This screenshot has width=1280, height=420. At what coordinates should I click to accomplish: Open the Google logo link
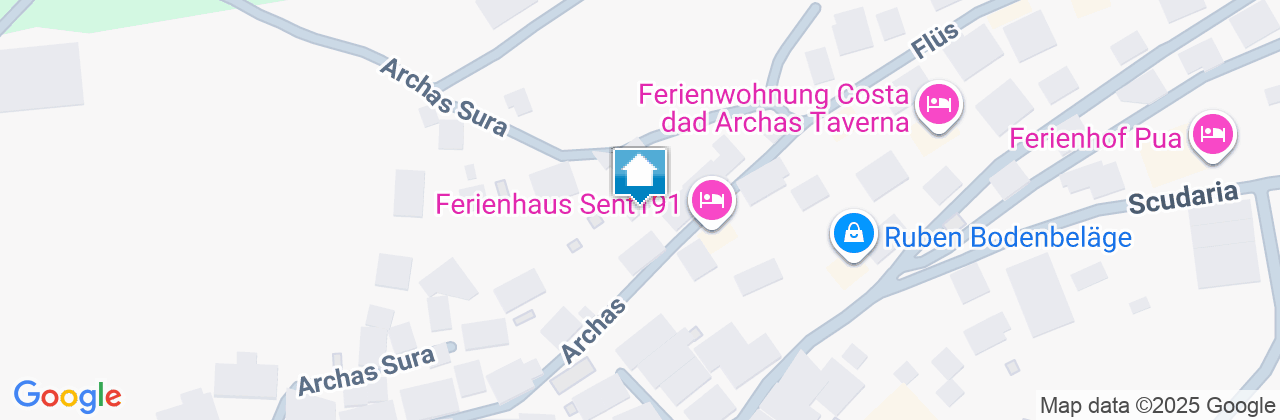tap(67, 396)
